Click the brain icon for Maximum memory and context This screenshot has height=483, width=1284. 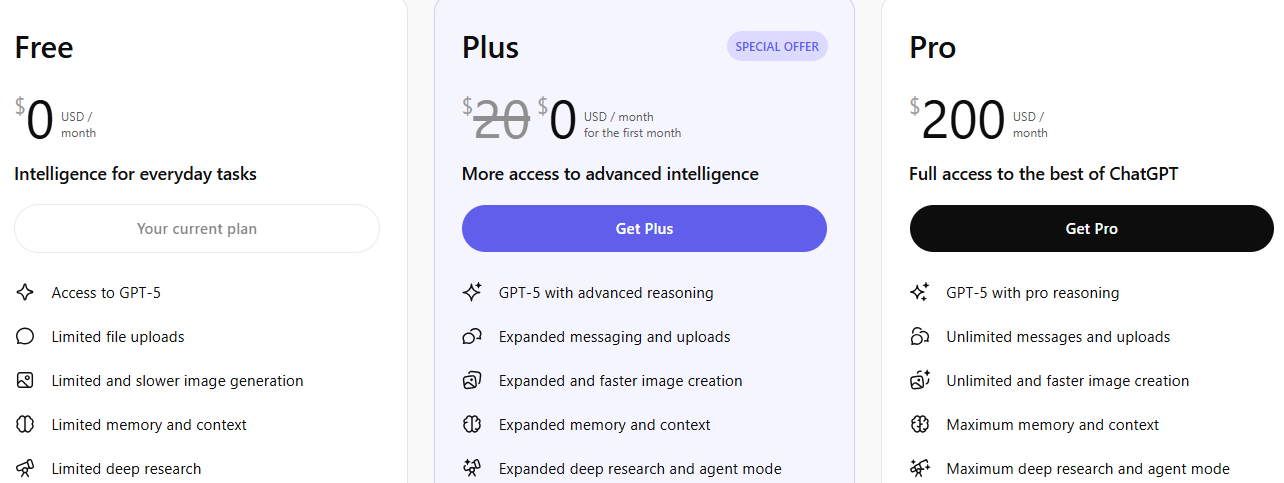coord(920,425)
